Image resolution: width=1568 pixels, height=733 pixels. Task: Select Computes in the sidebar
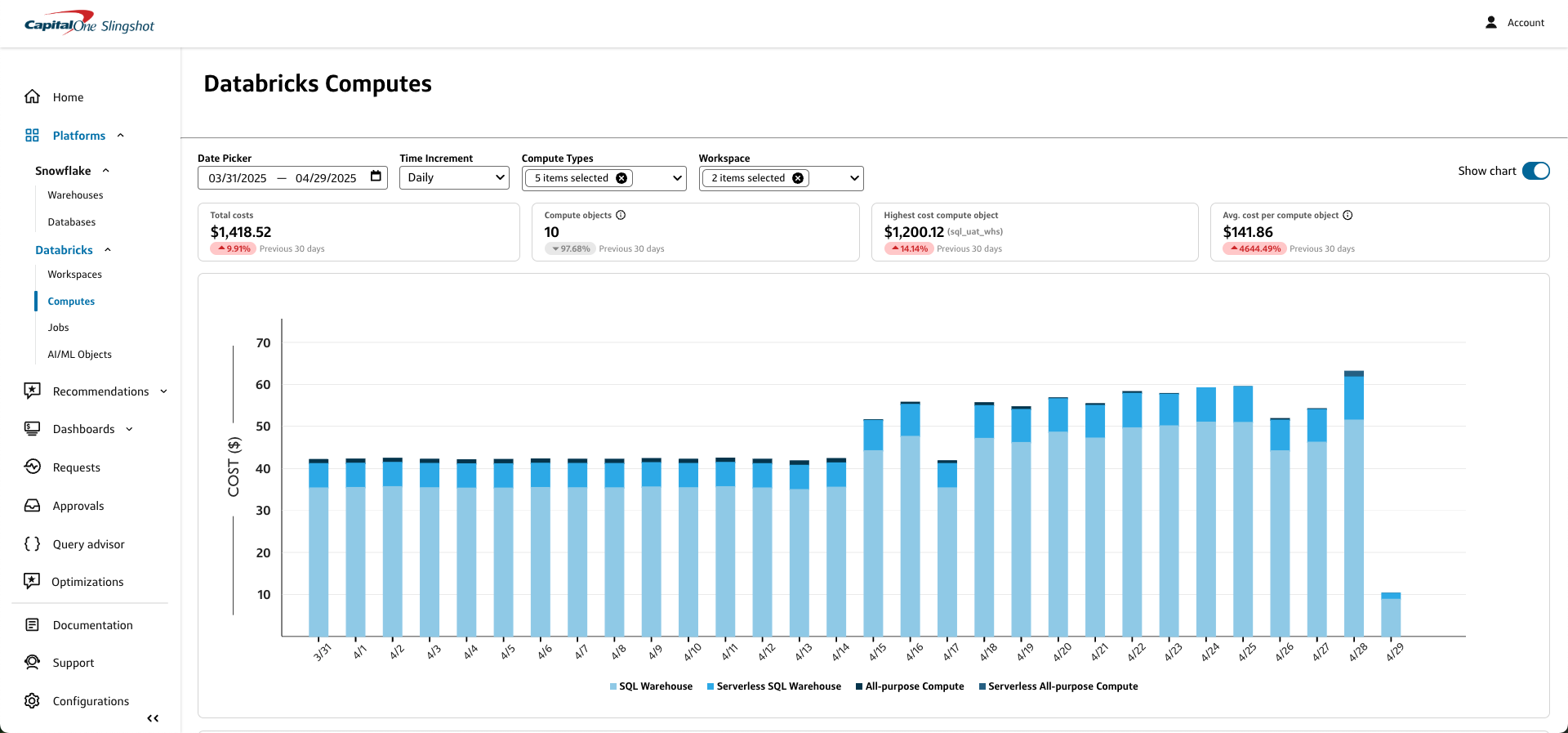pos(71,302)
